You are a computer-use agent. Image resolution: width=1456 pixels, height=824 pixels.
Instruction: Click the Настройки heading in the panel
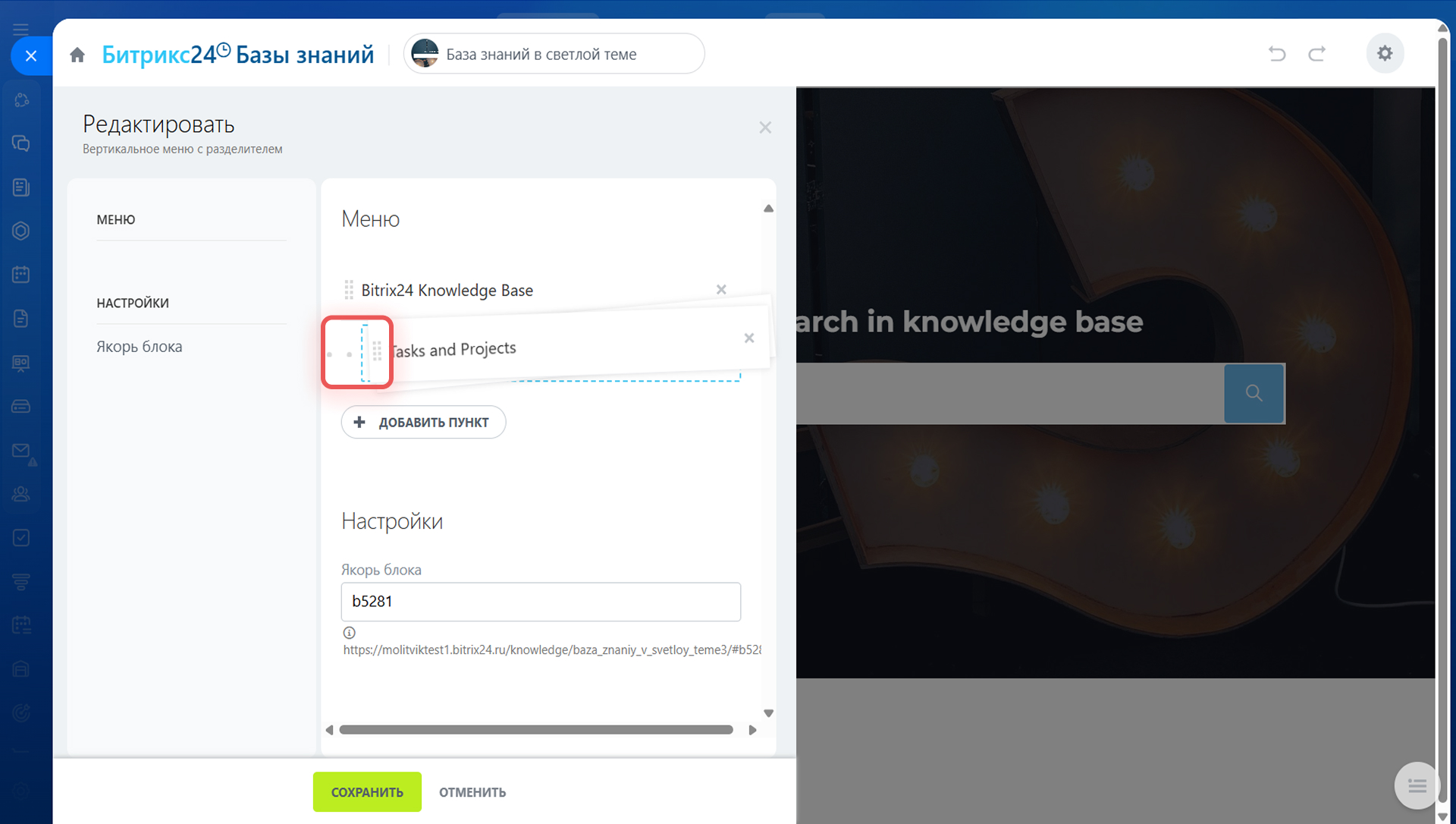(x=392, y=521)
